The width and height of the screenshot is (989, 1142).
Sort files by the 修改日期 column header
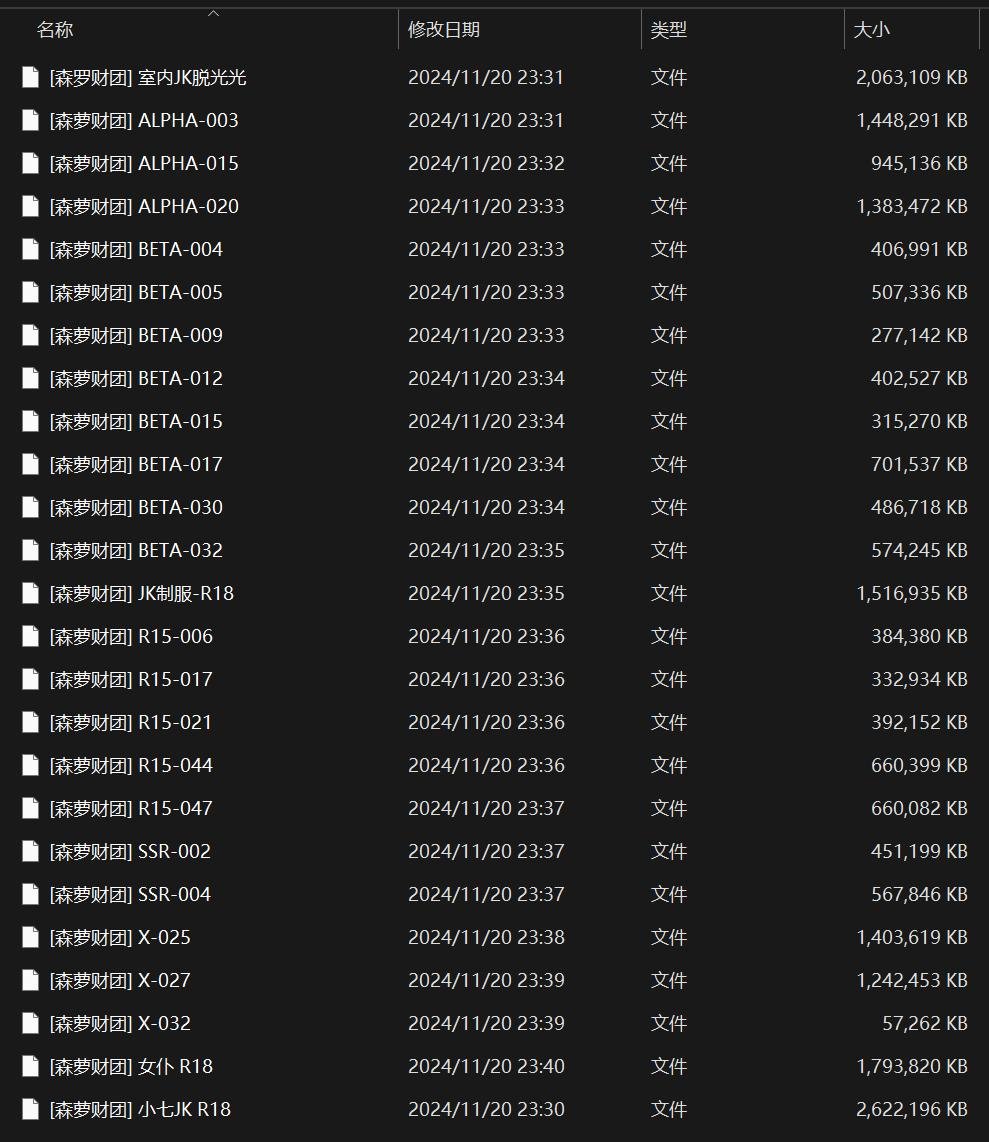[x=444, y=30]
